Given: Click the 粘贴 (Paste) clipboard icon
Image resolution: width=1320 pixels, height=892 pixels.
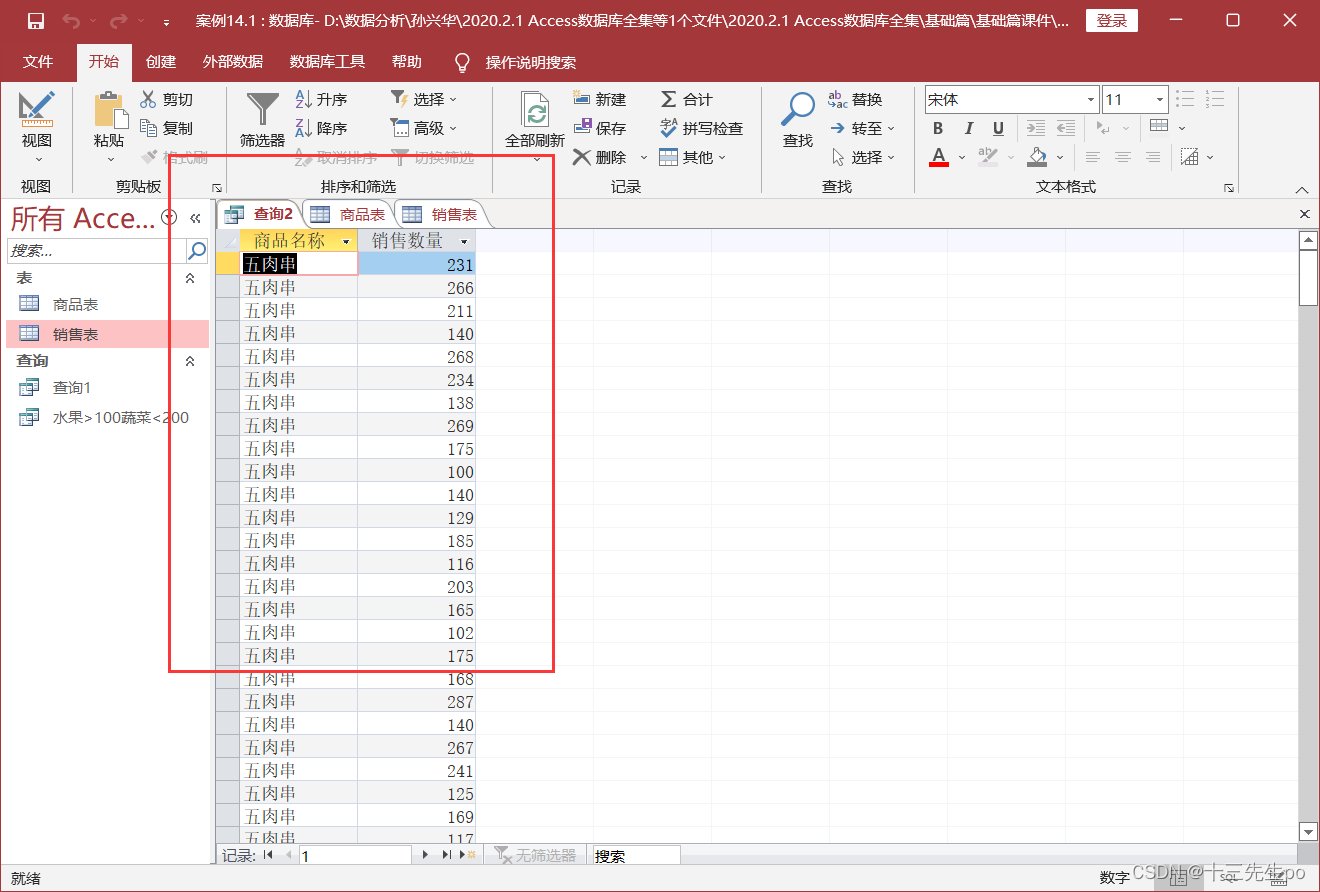Looking at the screenshot, I should 109,110.
